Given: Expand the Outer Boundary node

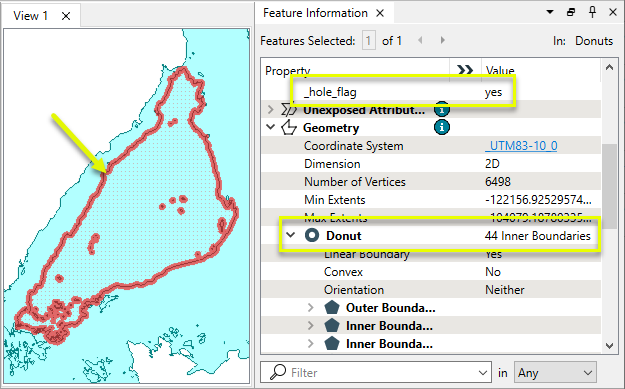Looking at the screenshot, I should point(311,308).
